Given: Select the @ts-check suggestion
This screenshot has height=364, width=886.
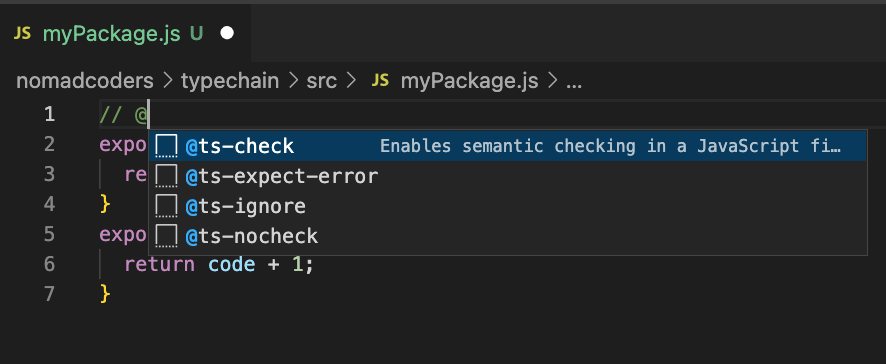Looking at the screenshot, I should click(507, 146).
